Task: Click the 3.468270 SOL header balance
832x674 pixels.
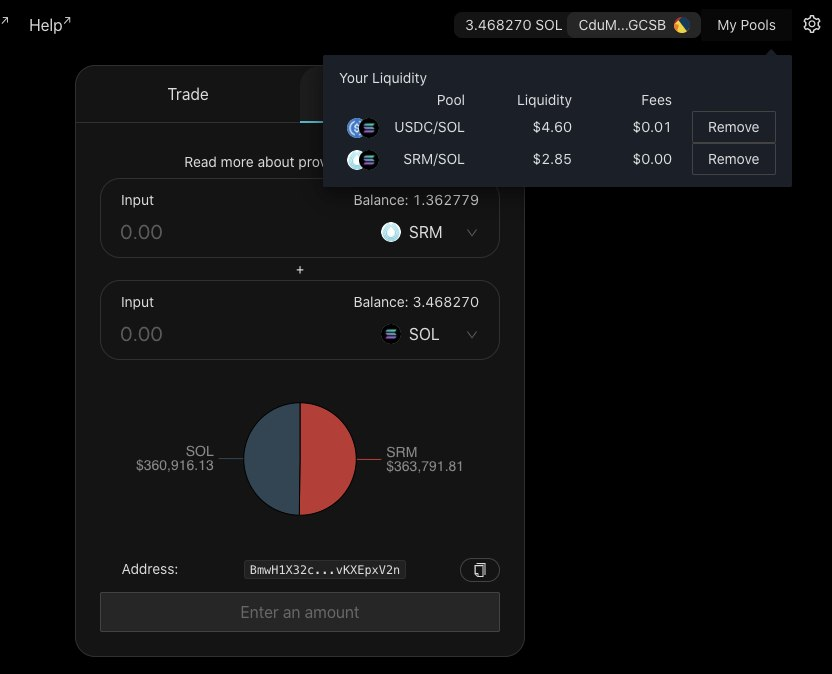Action: click(513, 25)
